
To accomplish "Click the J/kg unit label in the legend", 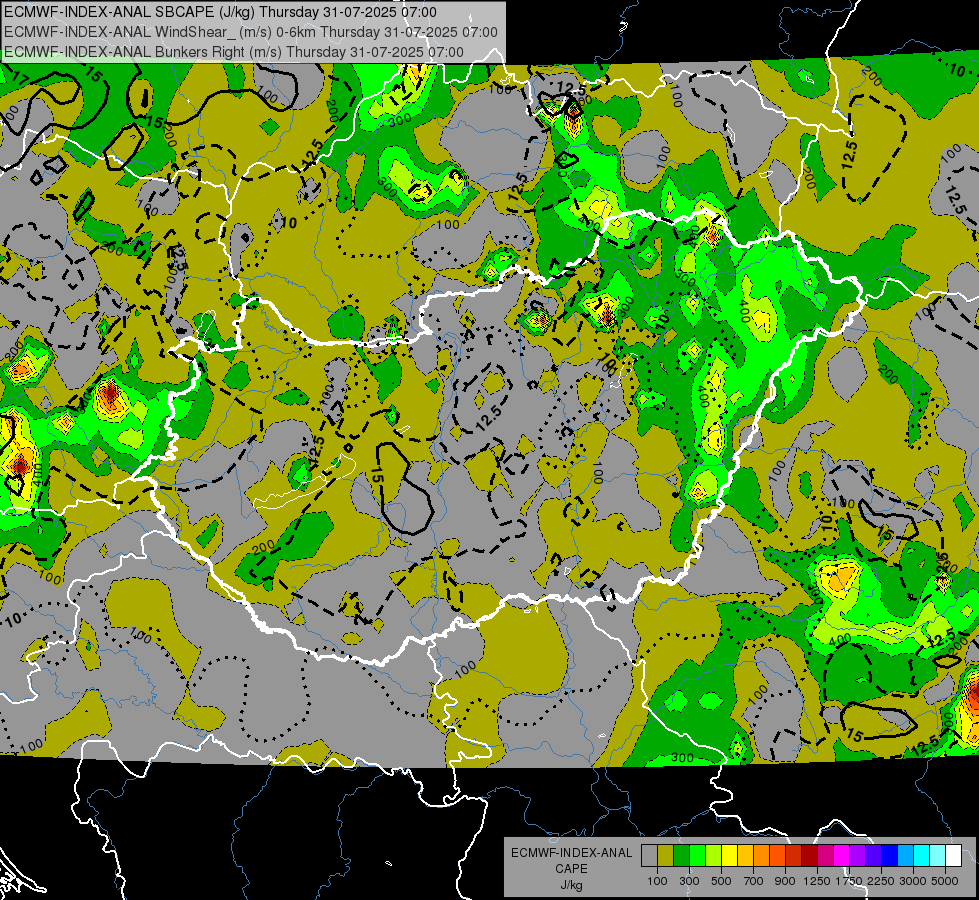I will pos(571,885).
